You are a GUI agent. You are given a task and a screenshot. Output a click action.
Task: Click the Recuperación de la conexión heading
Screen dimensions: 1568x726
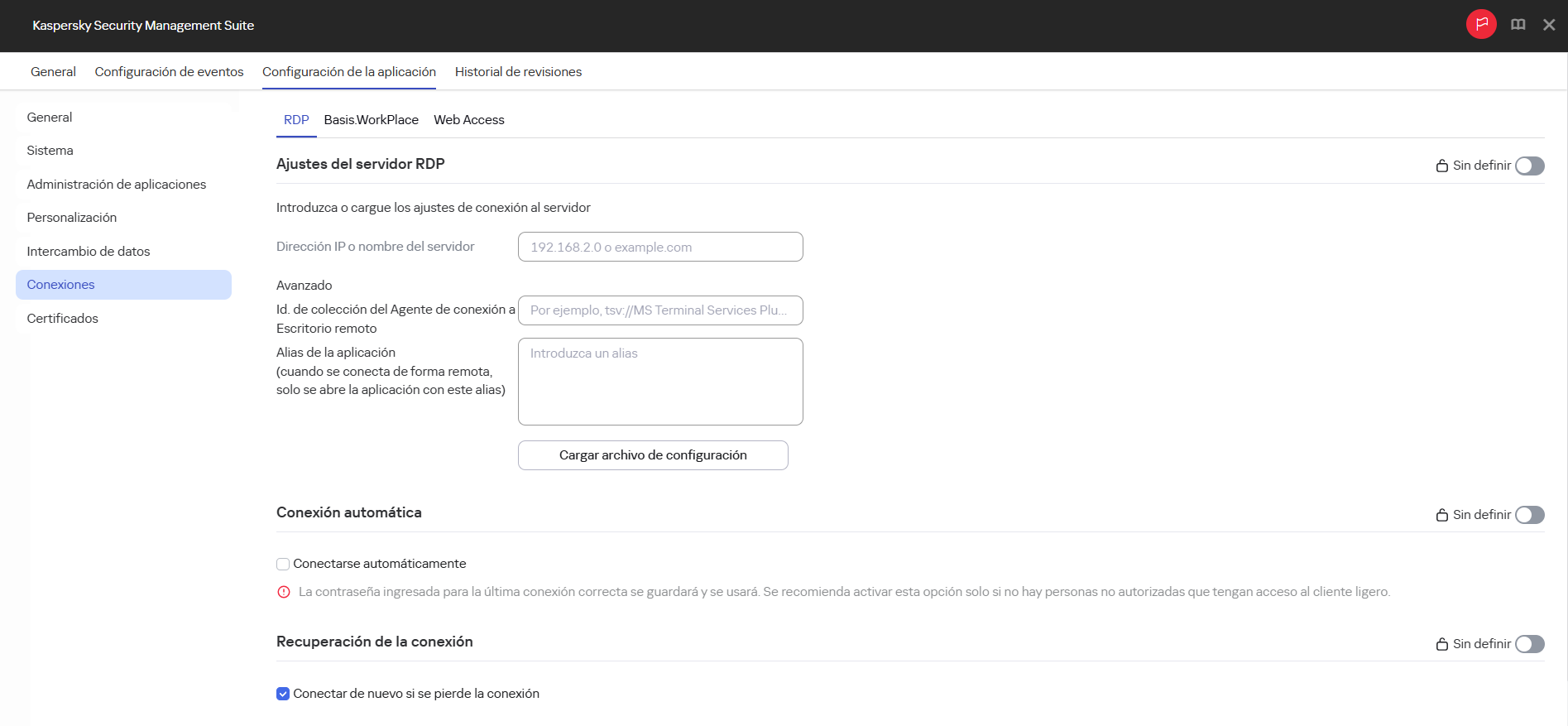click(x=375, y=642)
